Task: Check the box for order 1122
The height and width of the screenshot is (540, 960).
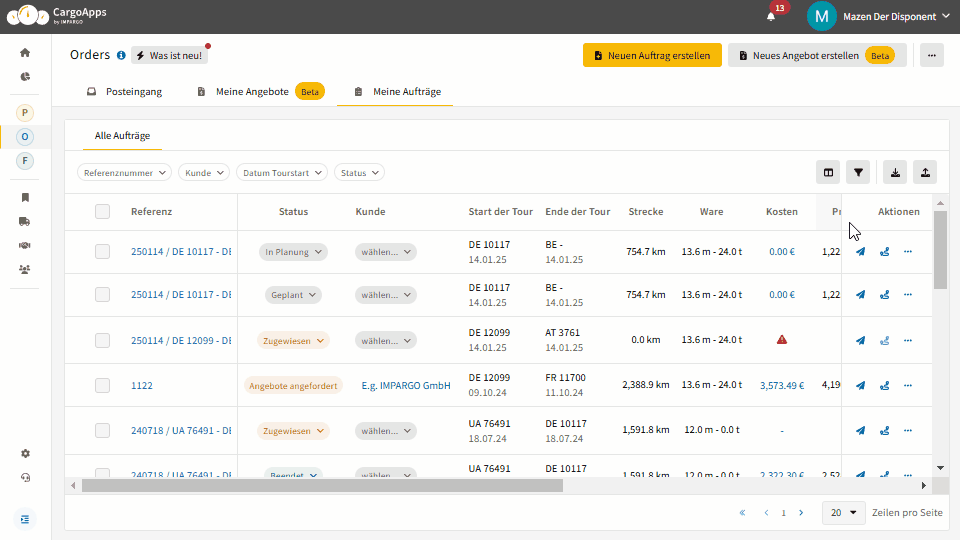Action: pos(102,385)
